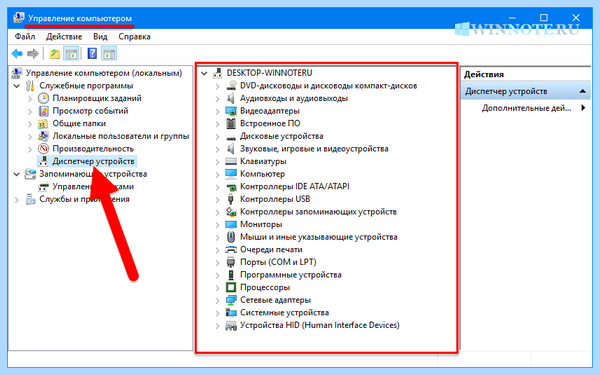This screenshot has width=600, height=375.
Task: Select Процессоры label
Action: point(265,287)
